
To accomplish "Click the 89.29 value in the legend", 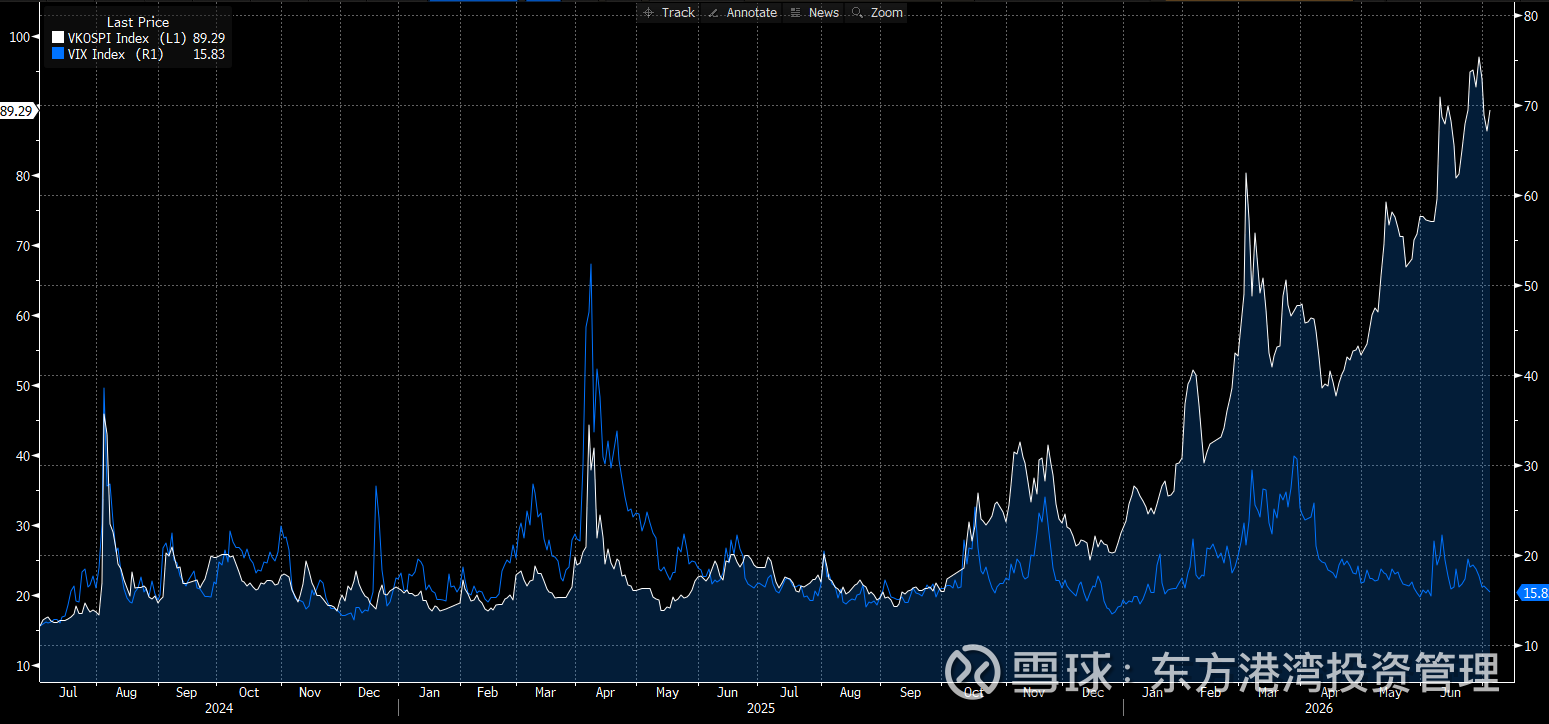I will 209,38.
